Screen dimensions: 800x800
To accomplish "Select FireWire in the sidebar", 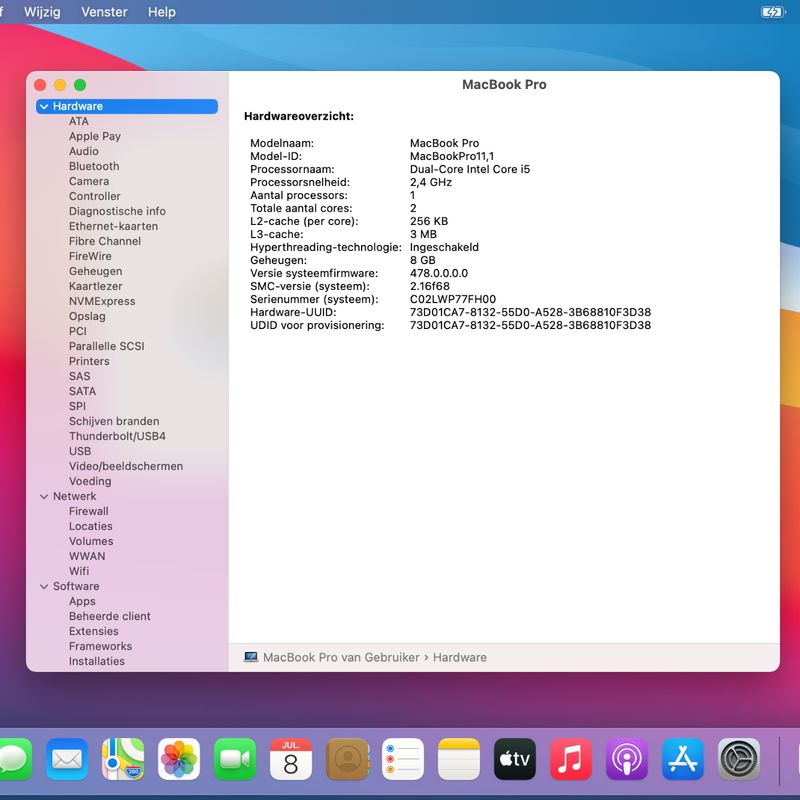I will tap(90, 256).
